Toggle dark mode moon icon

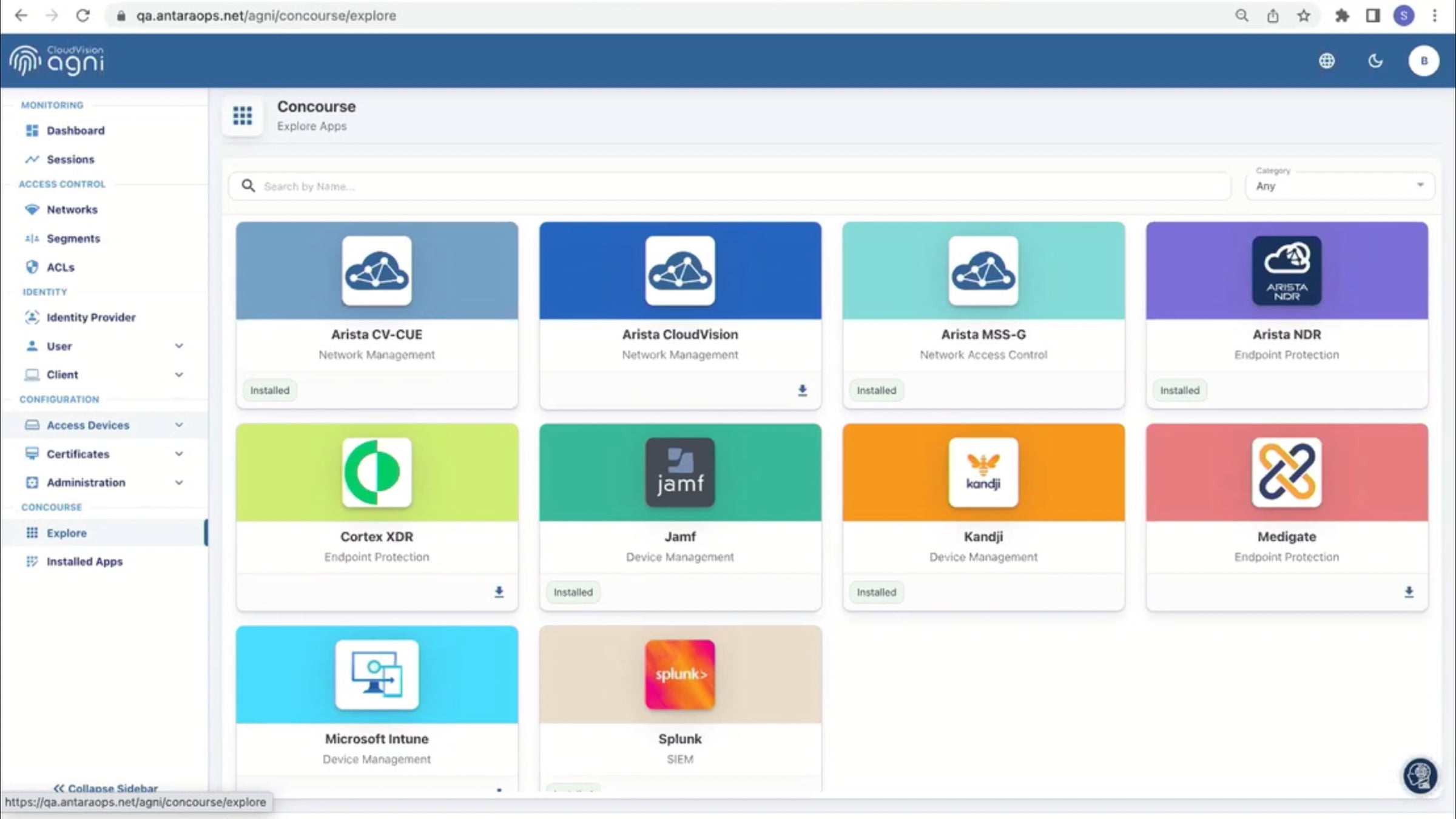[x=1375, y=61]
